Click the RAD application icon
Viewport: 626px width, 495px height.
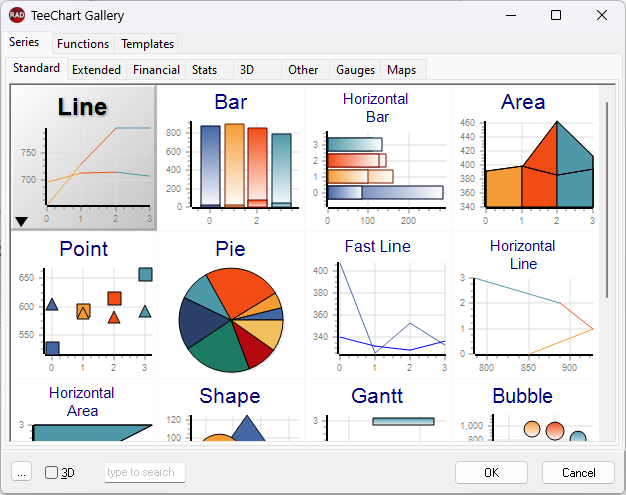click(17, 16)
